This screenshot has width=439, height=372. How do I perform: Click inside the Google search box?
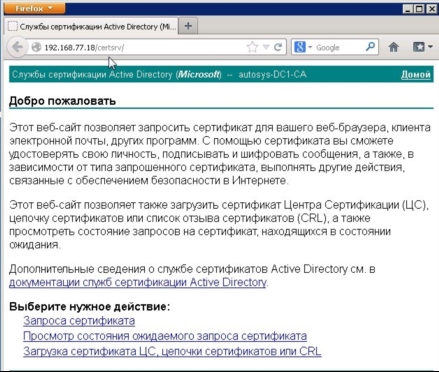pyautogui.click(x=338, y=47)
